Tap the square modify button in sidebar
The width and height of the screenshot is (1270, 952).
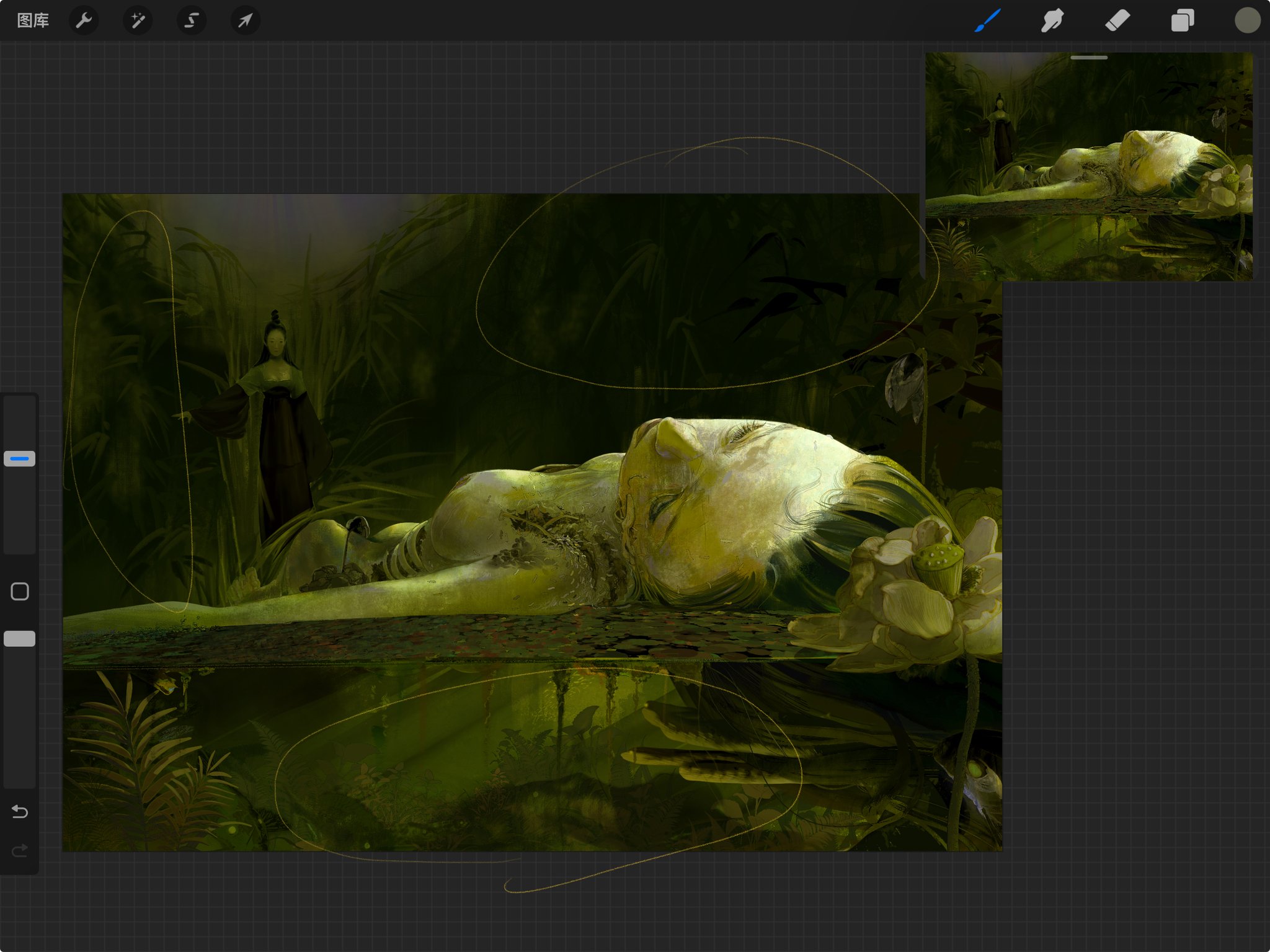[20, 592]
